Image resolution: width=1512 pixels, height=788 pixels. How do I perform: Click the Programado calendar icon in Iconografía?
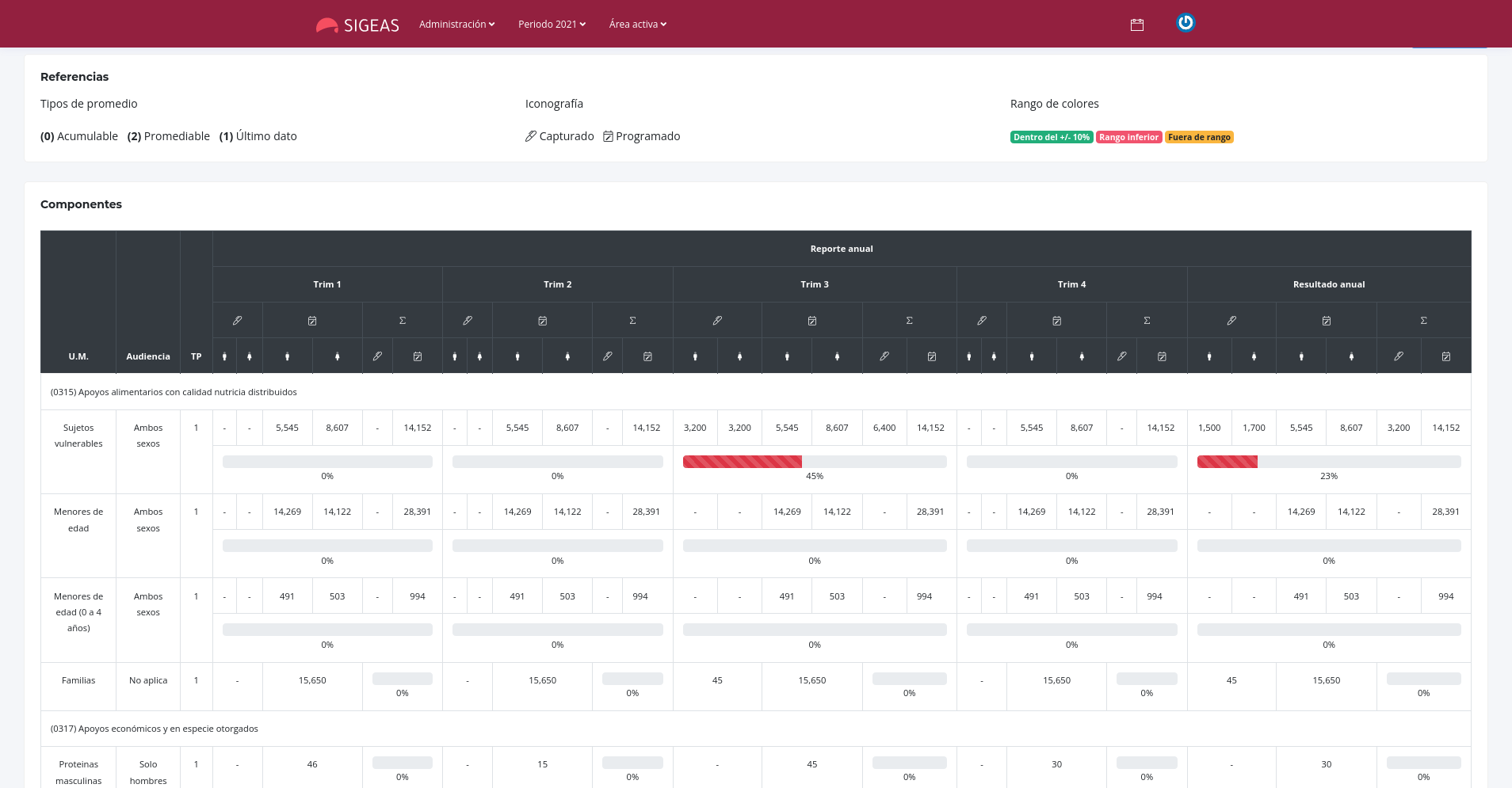click(608, 136)
